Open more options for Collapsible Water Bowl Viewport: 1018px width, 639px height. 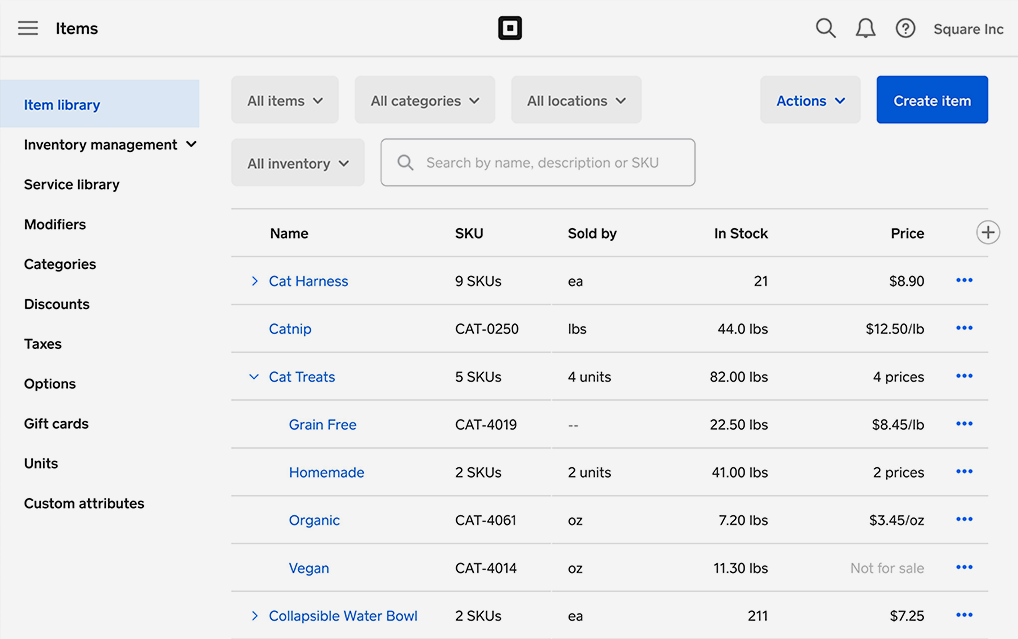point(964,616)
